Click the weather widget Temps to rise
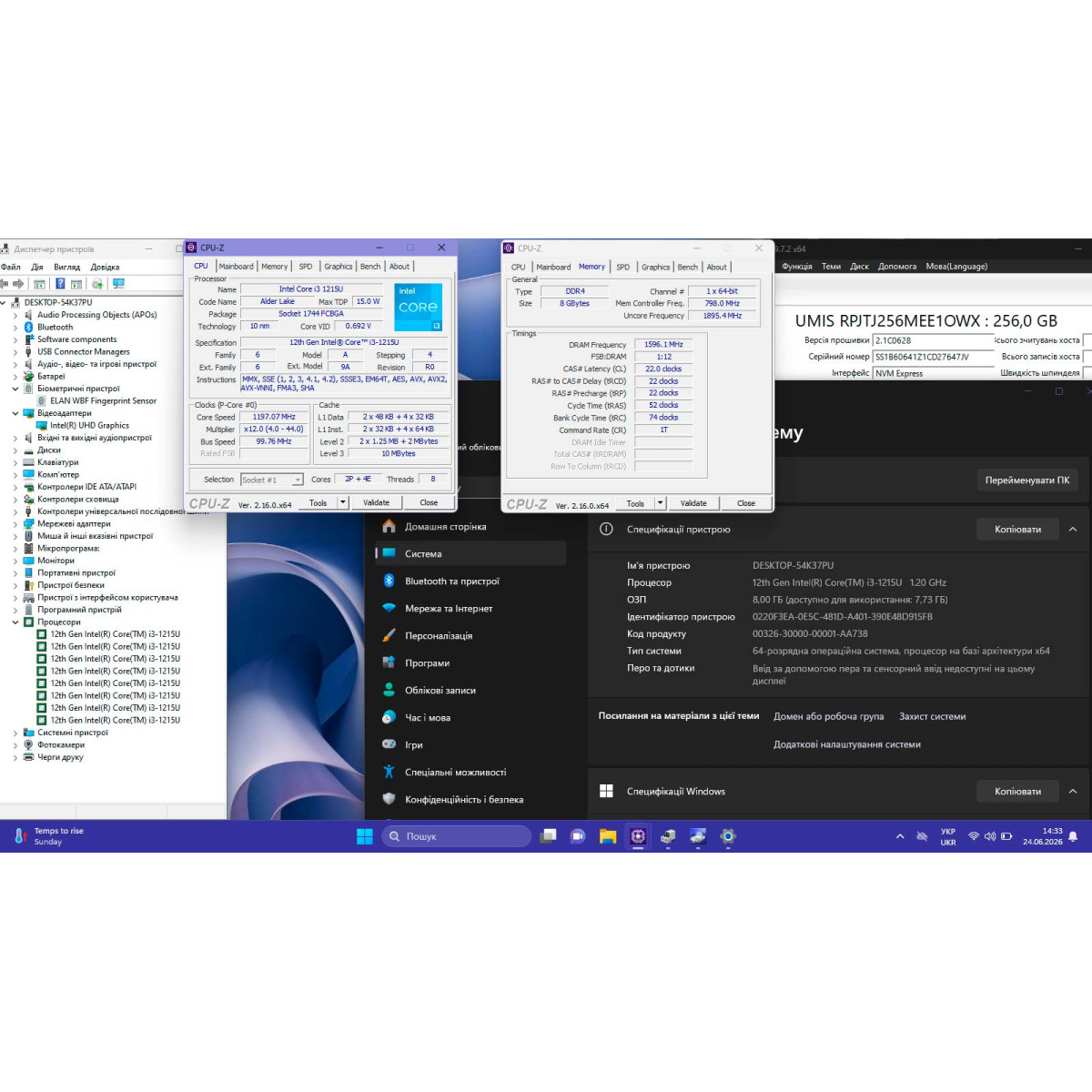The width and height of the screenshot is (1092, 1092). (x=50, y=836)
